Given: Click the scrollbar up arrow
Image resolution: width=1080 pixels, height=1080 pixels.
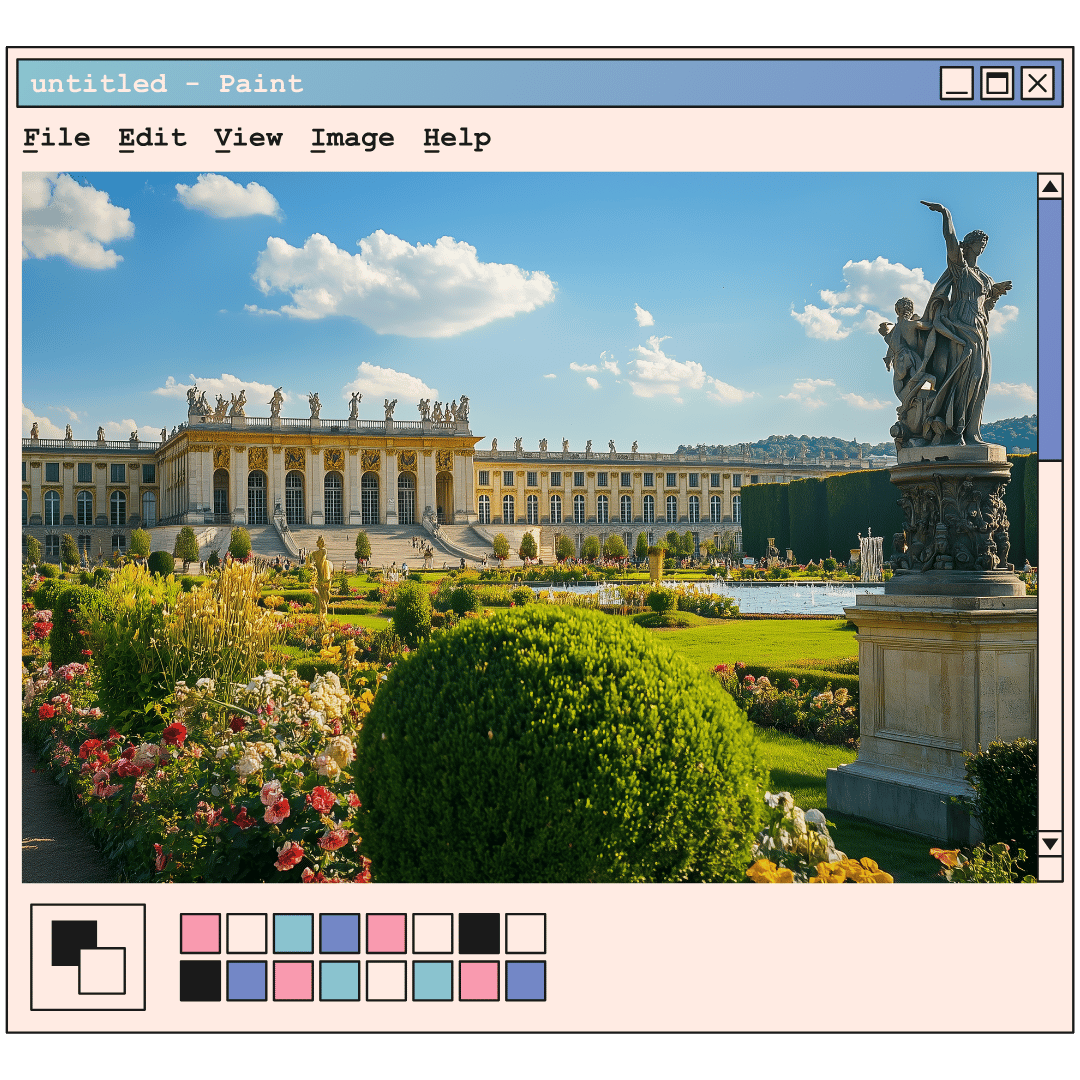Looking at the screenshot, I should [1050, 186].
